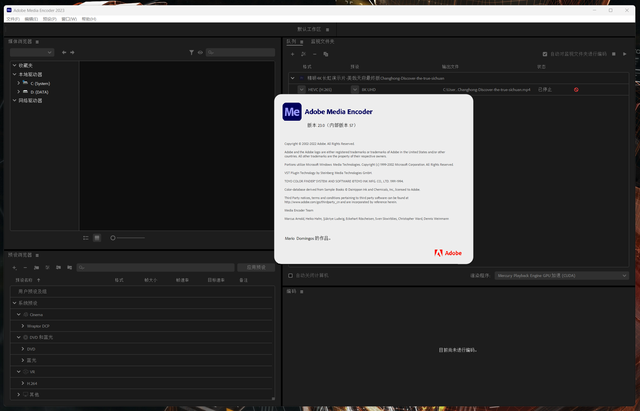Screen dimensions: 640x411
Task: Open the Encoding panel menu icon
Action: click(x=302, y=291)
